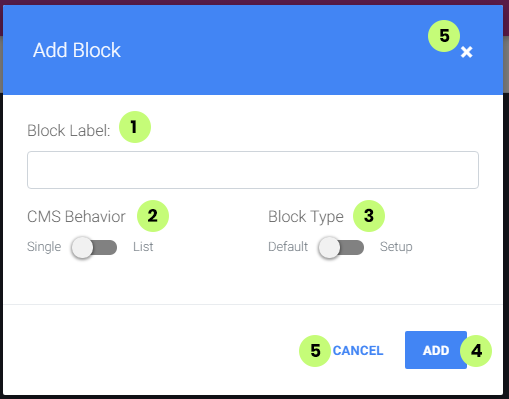Click the Block Label text field
Viewport: 509px width, 399px height.
pos(253,170)
